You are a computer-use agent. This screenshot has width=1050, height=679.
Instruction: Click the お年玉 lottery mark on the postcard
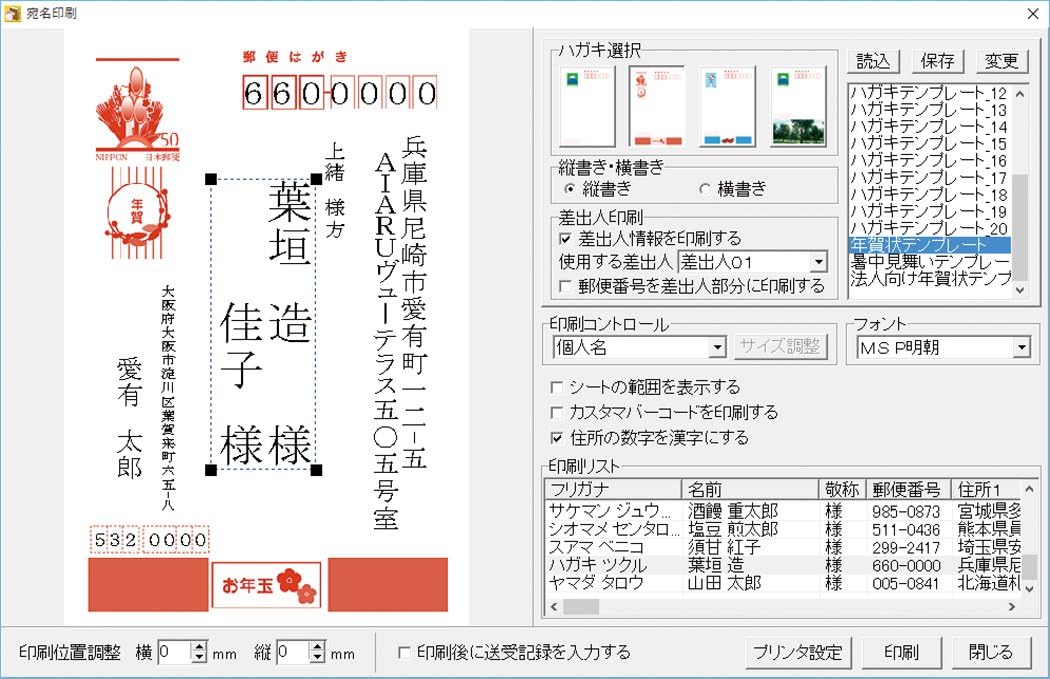coord(266,584)
